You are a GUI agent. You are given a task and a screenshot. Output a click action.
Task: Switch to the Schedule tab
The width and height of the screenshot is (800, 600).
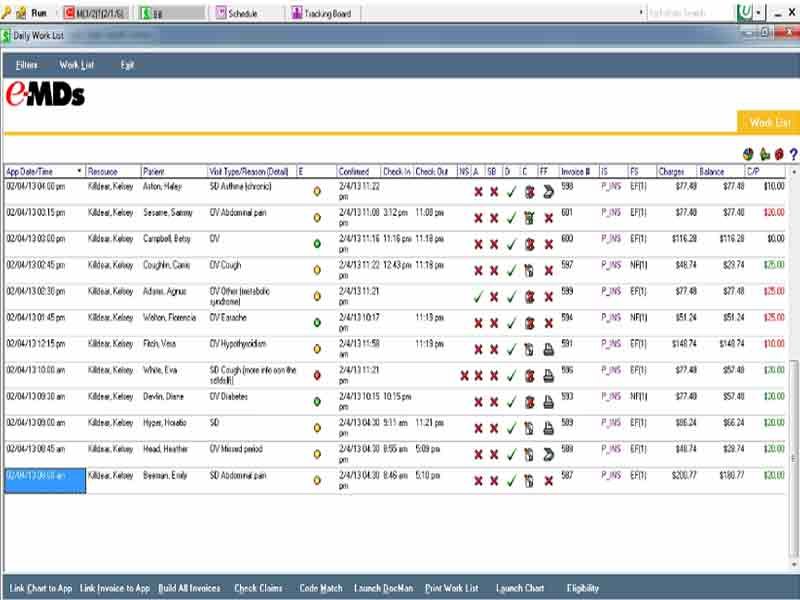(x=237, y=13)
